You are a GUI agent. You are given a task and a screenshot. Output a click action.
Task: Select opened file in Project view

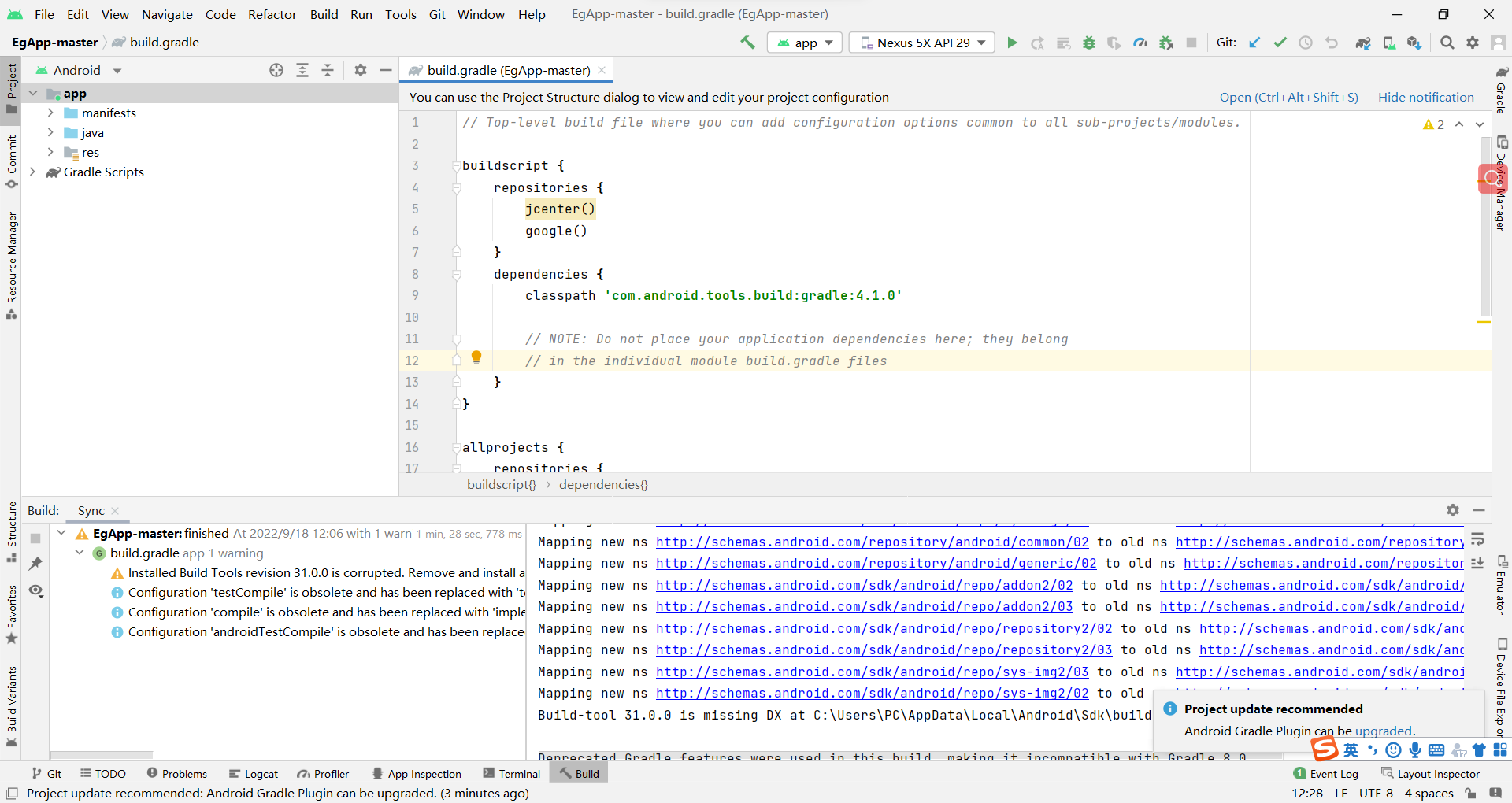tap(276, 70)
